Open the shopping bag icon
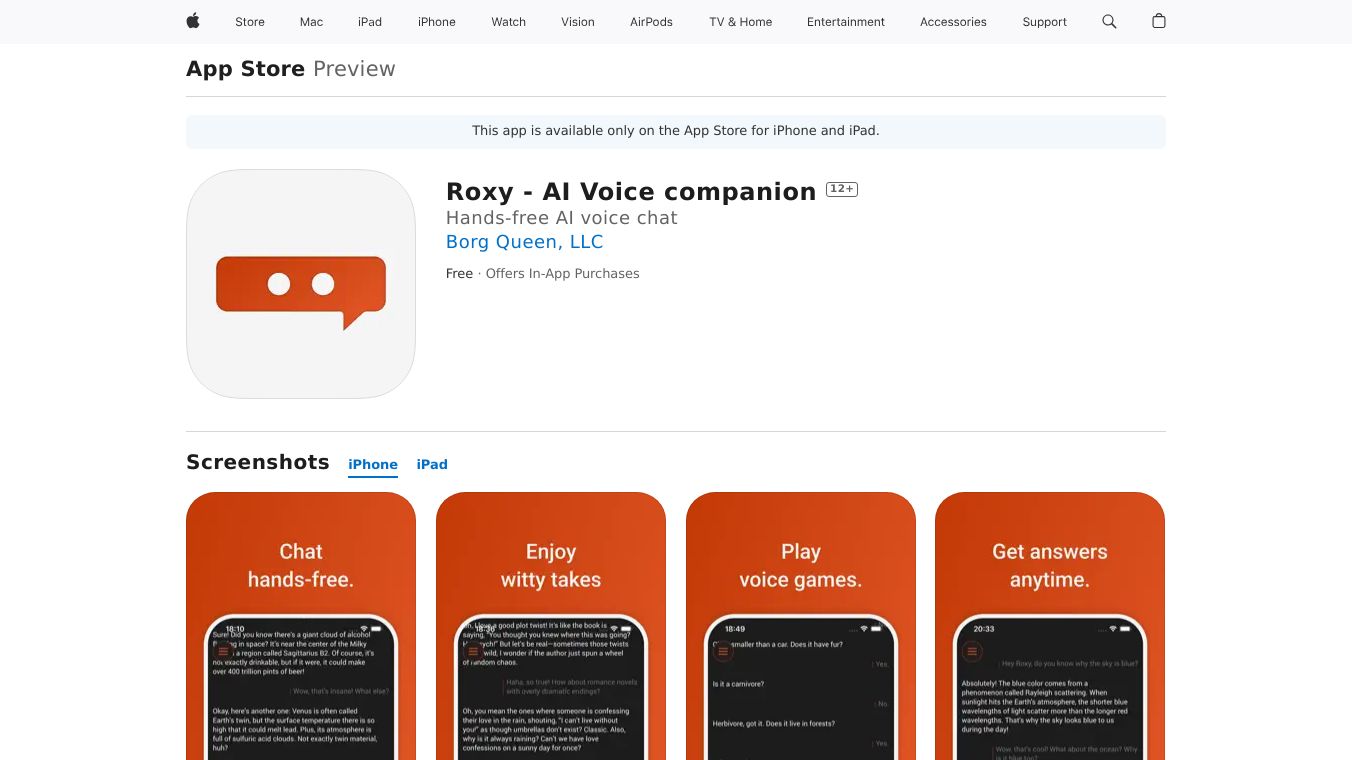The image size is (1352, 760). [1159, 21]
